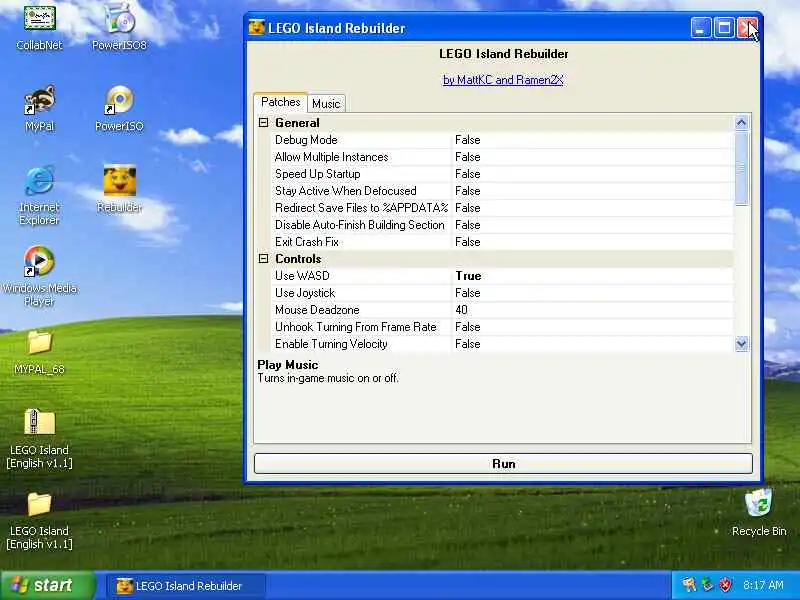Viewport: 800px width, 600px height.
Task: Click the red shield tray icon
Action: click(x=725, y=585)
